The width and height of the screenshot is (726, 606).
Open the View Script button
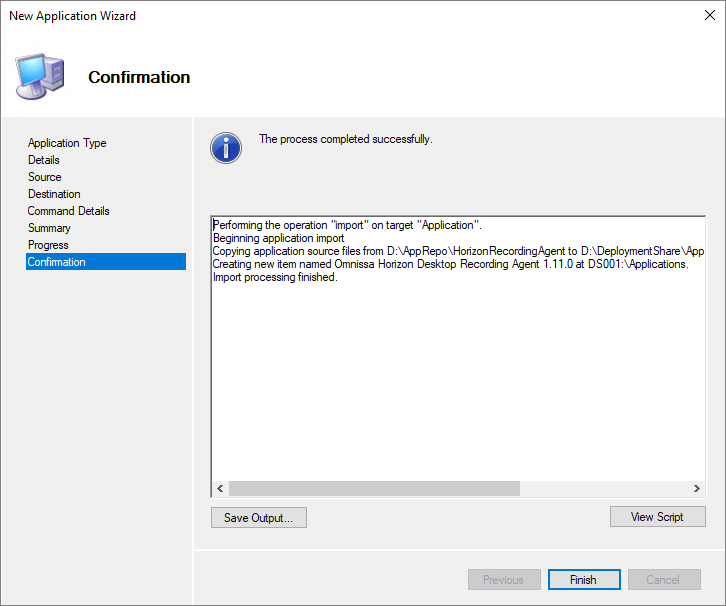(657, 517)
